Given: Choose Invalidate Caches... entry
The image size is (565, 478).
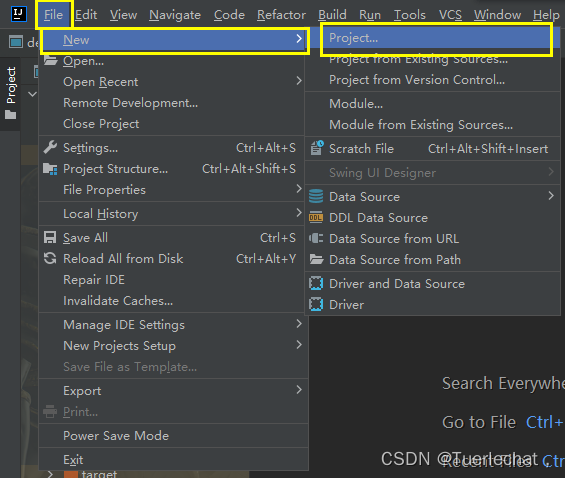Looking at the screenshot, I should [172, 300].
